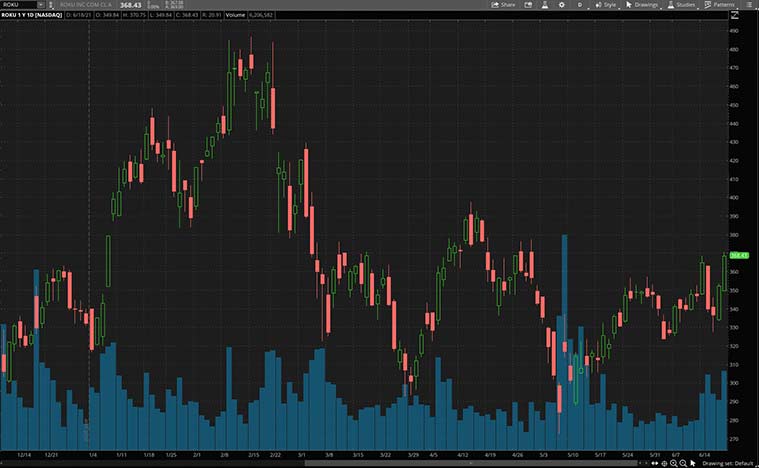Viewport: 759px width, 468px height.
Task: Click Drawing set: Default selector
Action: pyautogui.click(x=727, y=463)
